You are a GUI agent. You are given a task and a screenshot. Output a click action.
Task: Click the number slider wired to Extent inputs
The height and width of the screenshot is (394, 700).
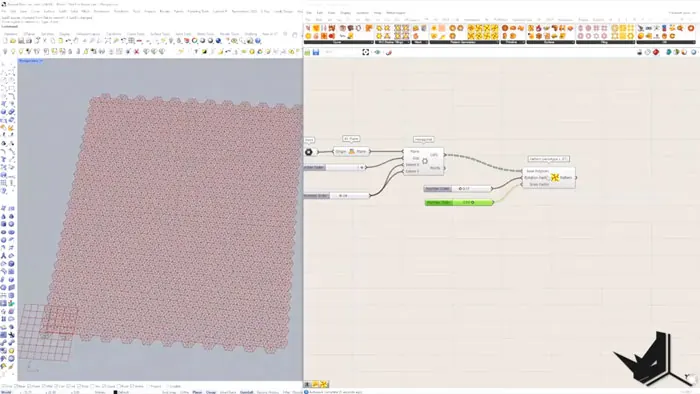point(337,195)
